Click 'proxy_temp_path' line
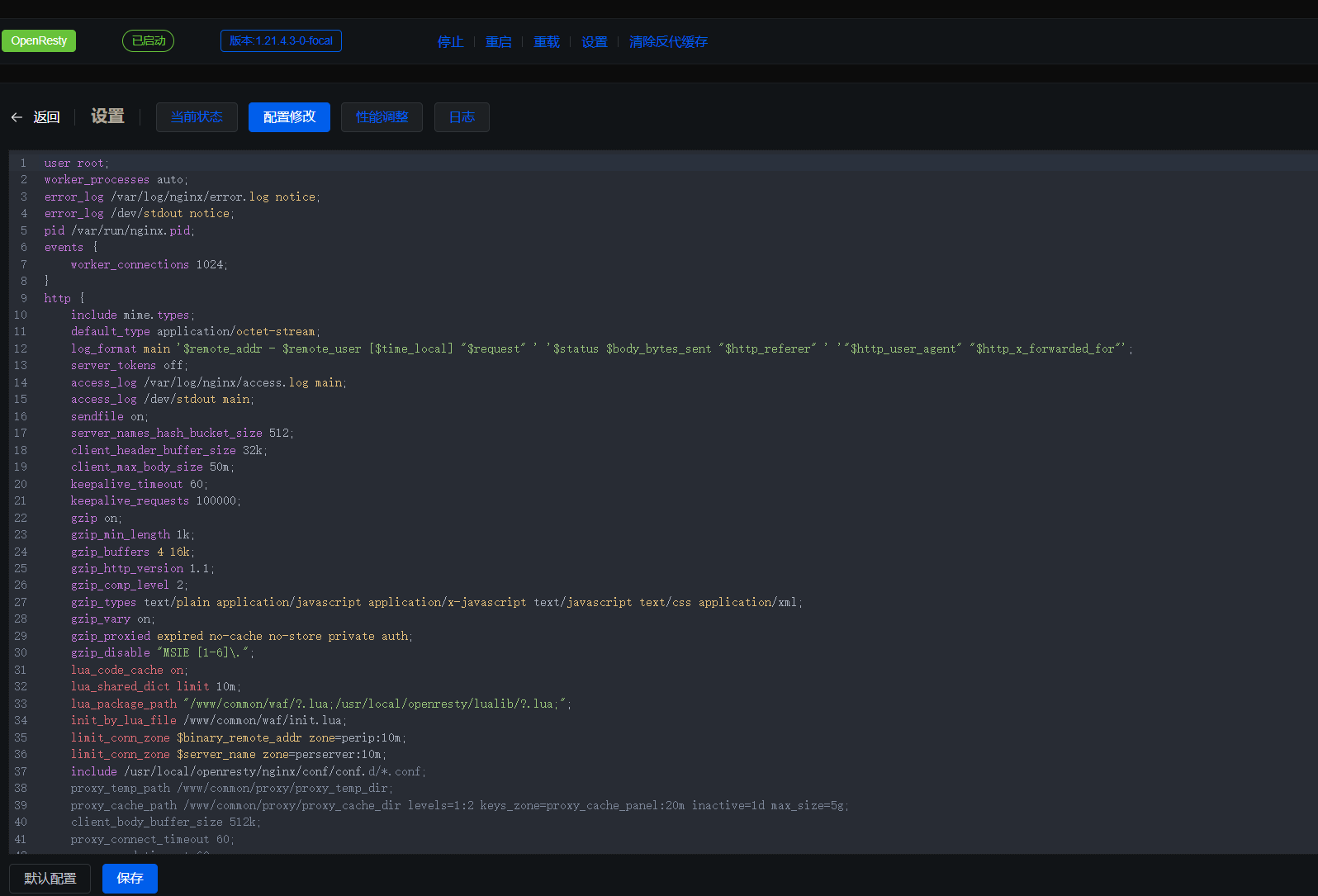1318x896 pixels. [232, 788]
